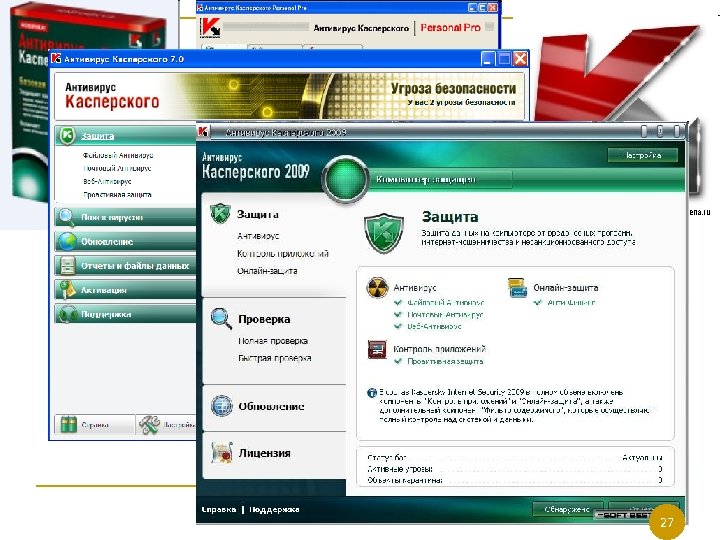This screenshot has width=720, height=540.
Task: Open Файловый Антивирус link in protection panel
Action: (x=445, y=303)
